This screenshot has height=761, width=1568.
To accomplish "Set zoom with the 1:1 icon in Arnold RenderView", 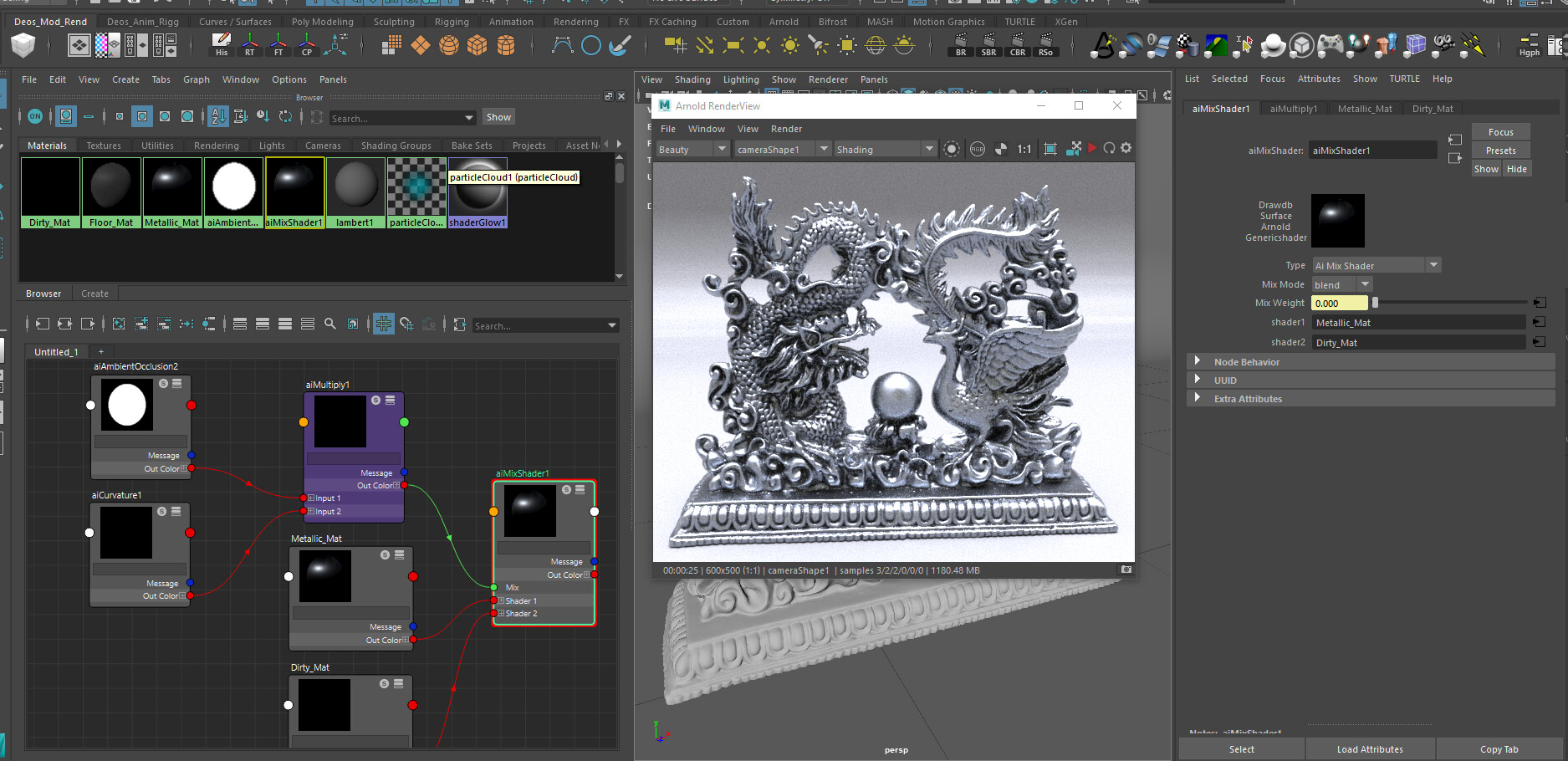I will 1024,148.
